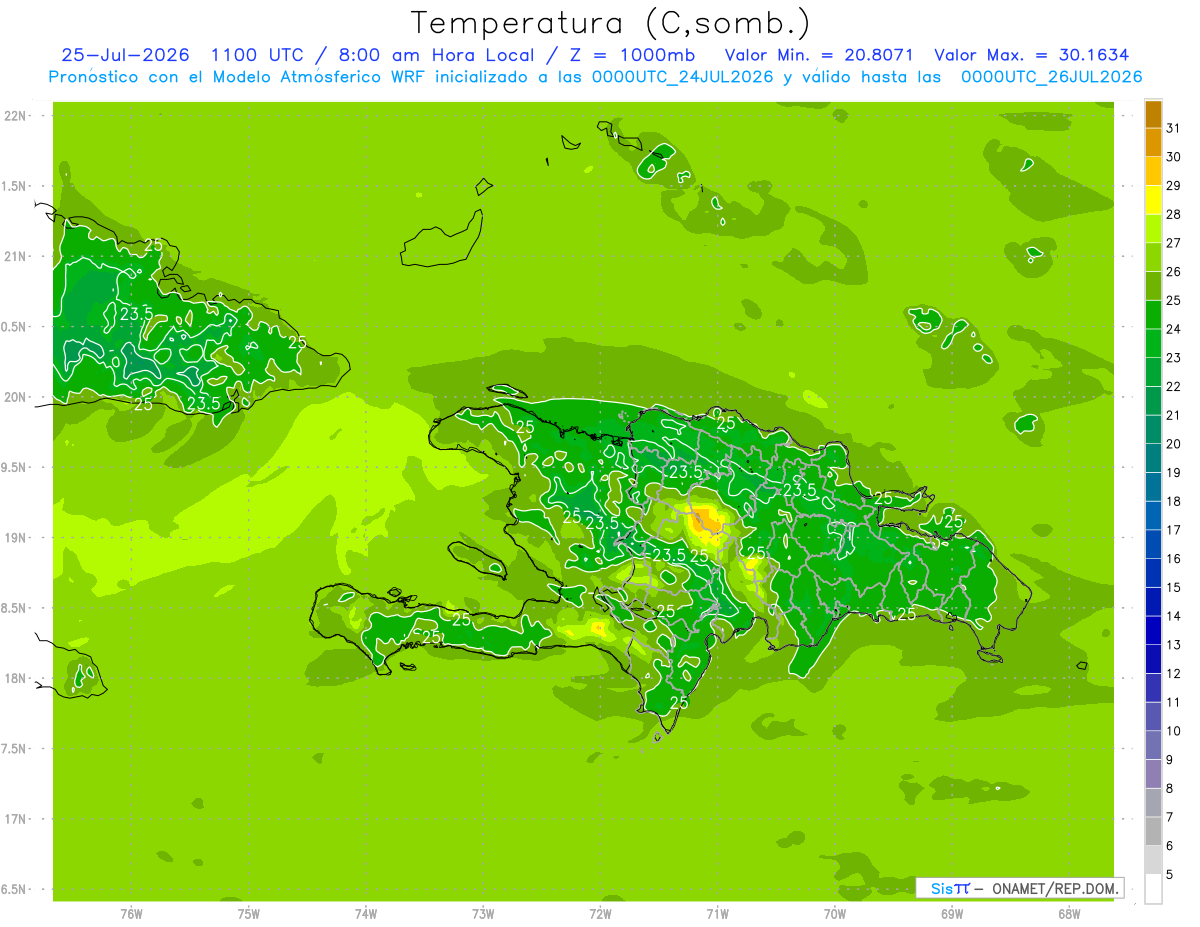The height and width of the screenshot is (927, 1200).
Task: Pick the blue legend swatch between 16 and 17
Action: click(1153, 545)
